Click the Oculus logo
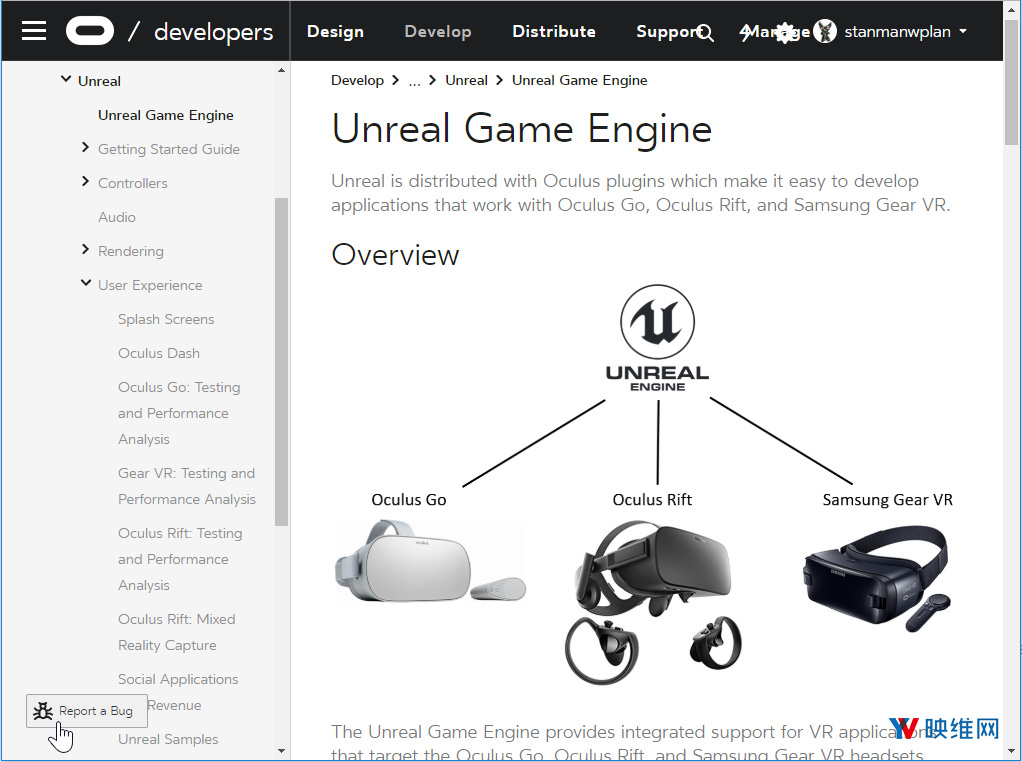The height and width of the screenshot is (762, 1022). click(x=90, y=31)
